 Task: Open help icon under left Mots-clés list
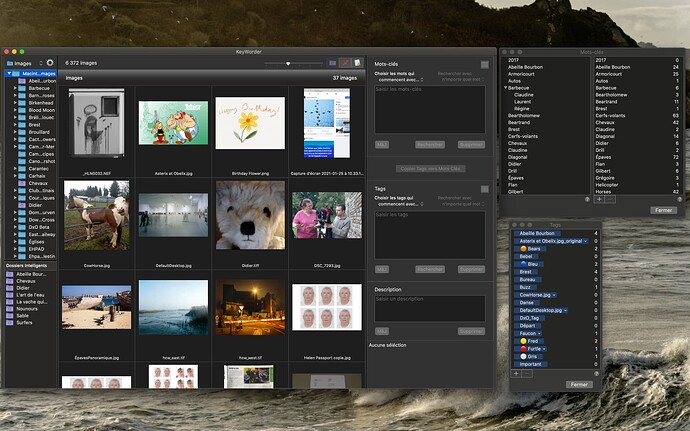point(587,199)
